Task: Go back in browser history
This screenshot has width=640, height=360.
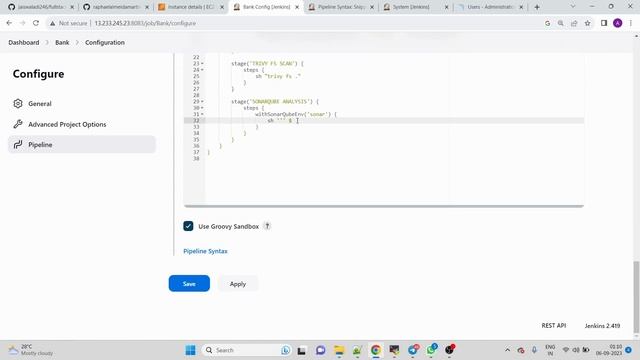Action: point(9,23)
